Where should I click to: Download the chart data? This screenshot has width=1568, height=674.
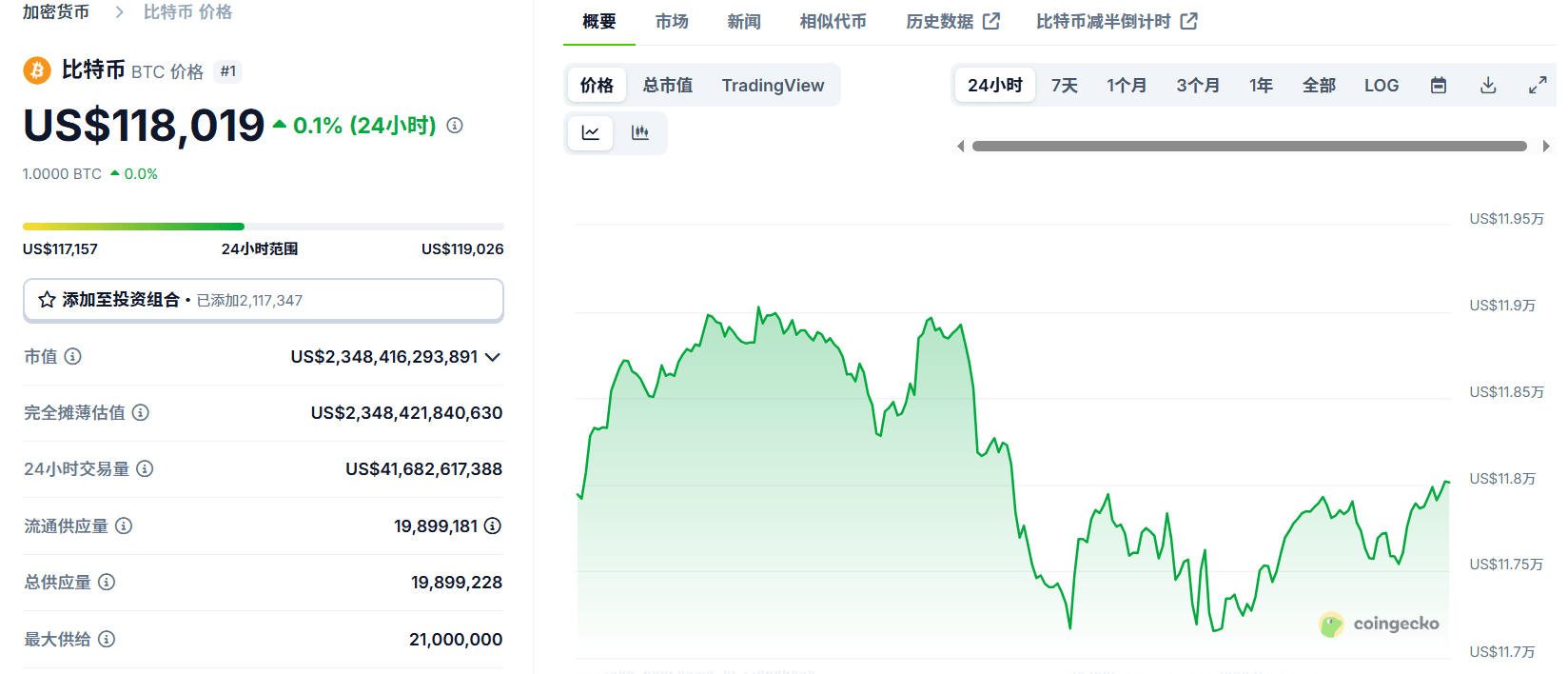(1488, 86)
